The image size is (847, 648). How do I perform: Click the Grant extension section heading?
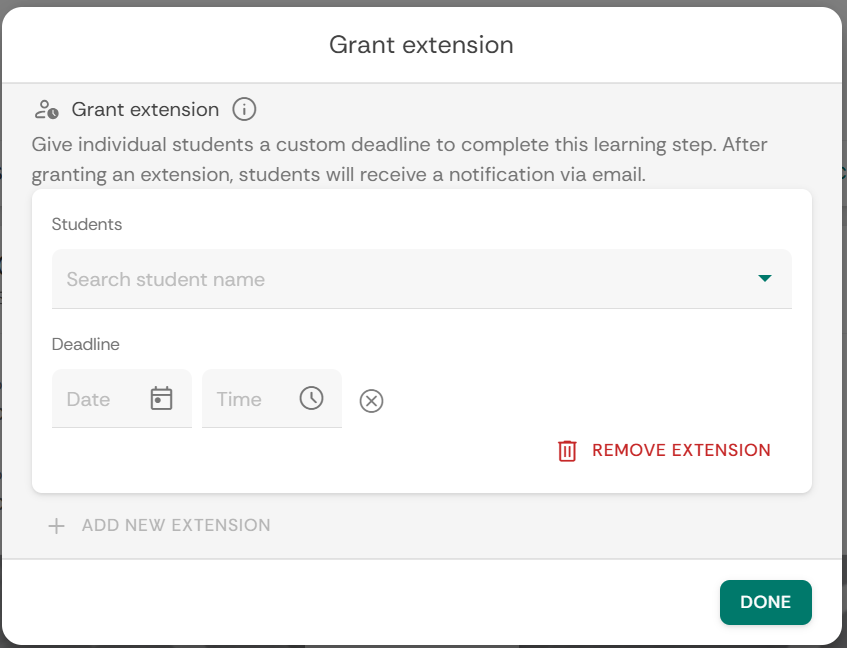tap(145, 110)
